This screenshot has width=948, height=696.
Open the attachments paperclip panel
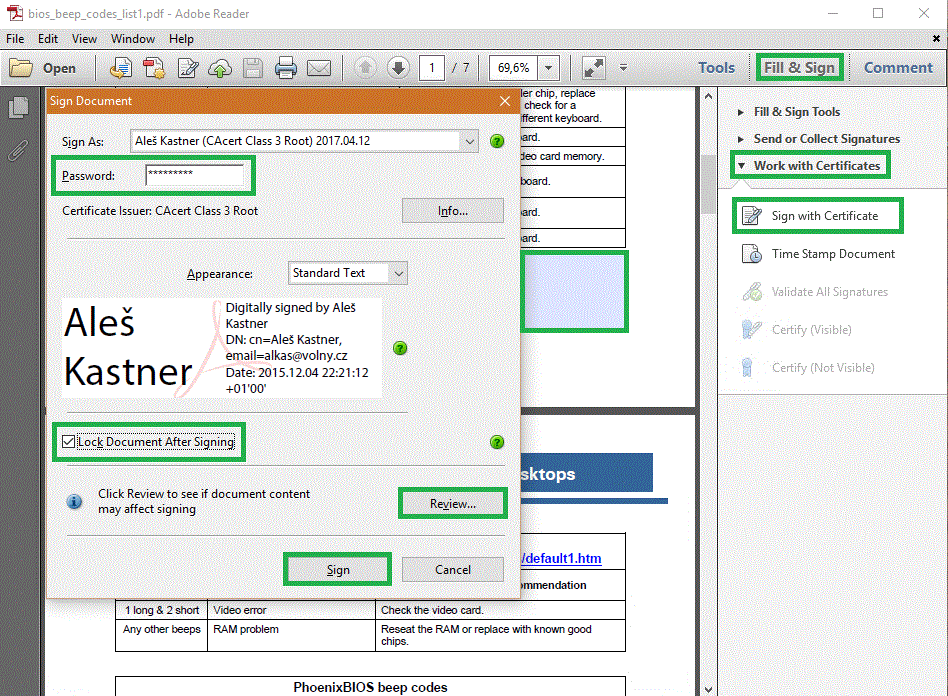tap(18, 150)
